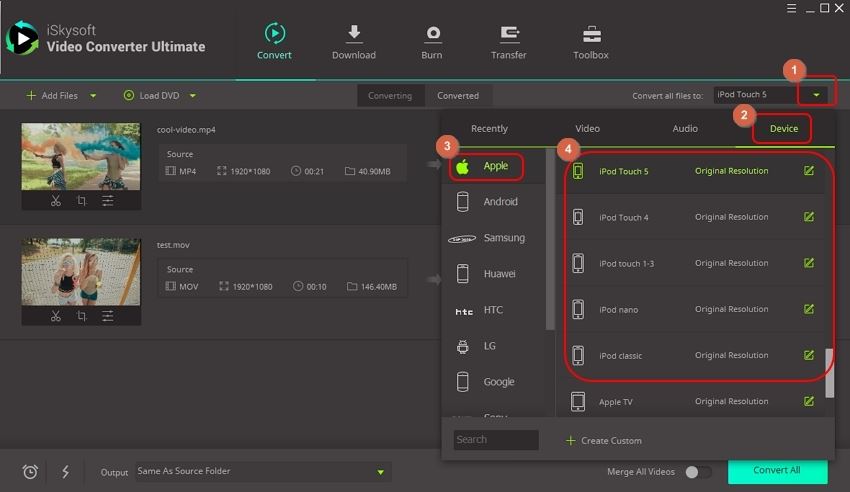
Task: Switch to the Converted tab
Action: (458, 96)
